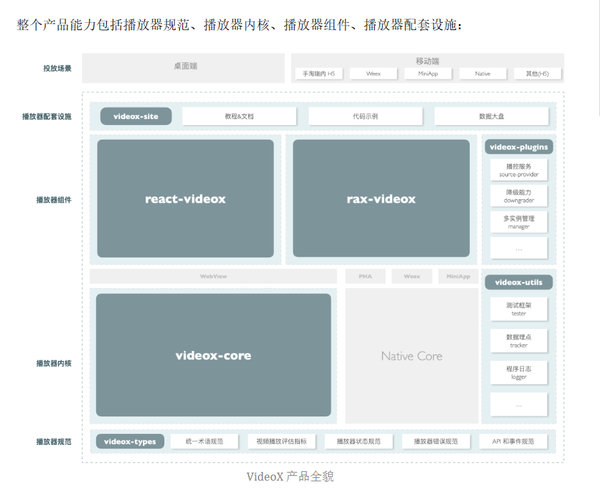Screen dimensions: 600x500
Task: Click the videox-plugins badge
Action: tap(519, 147)
